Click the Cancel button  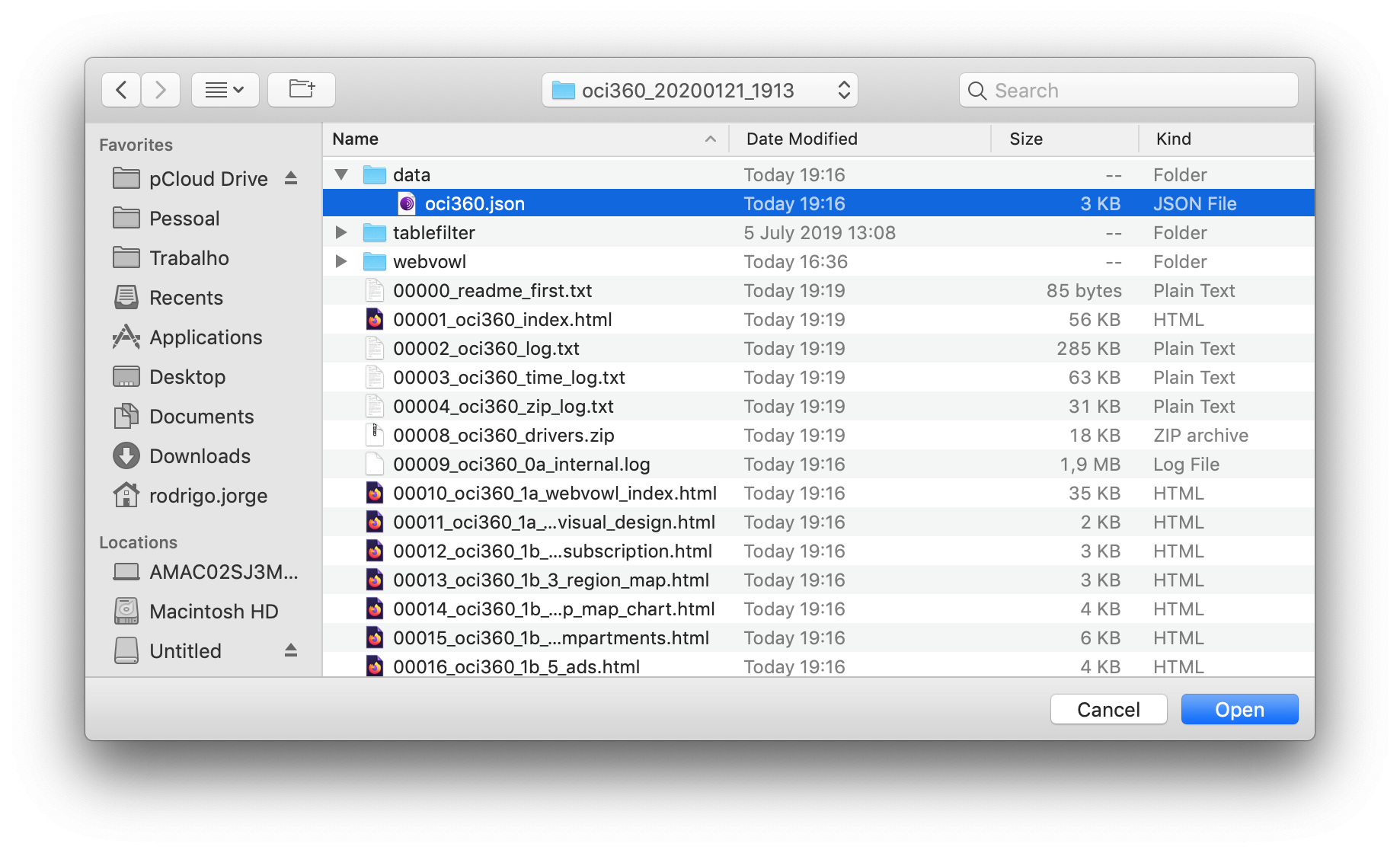coord(1108,709)
